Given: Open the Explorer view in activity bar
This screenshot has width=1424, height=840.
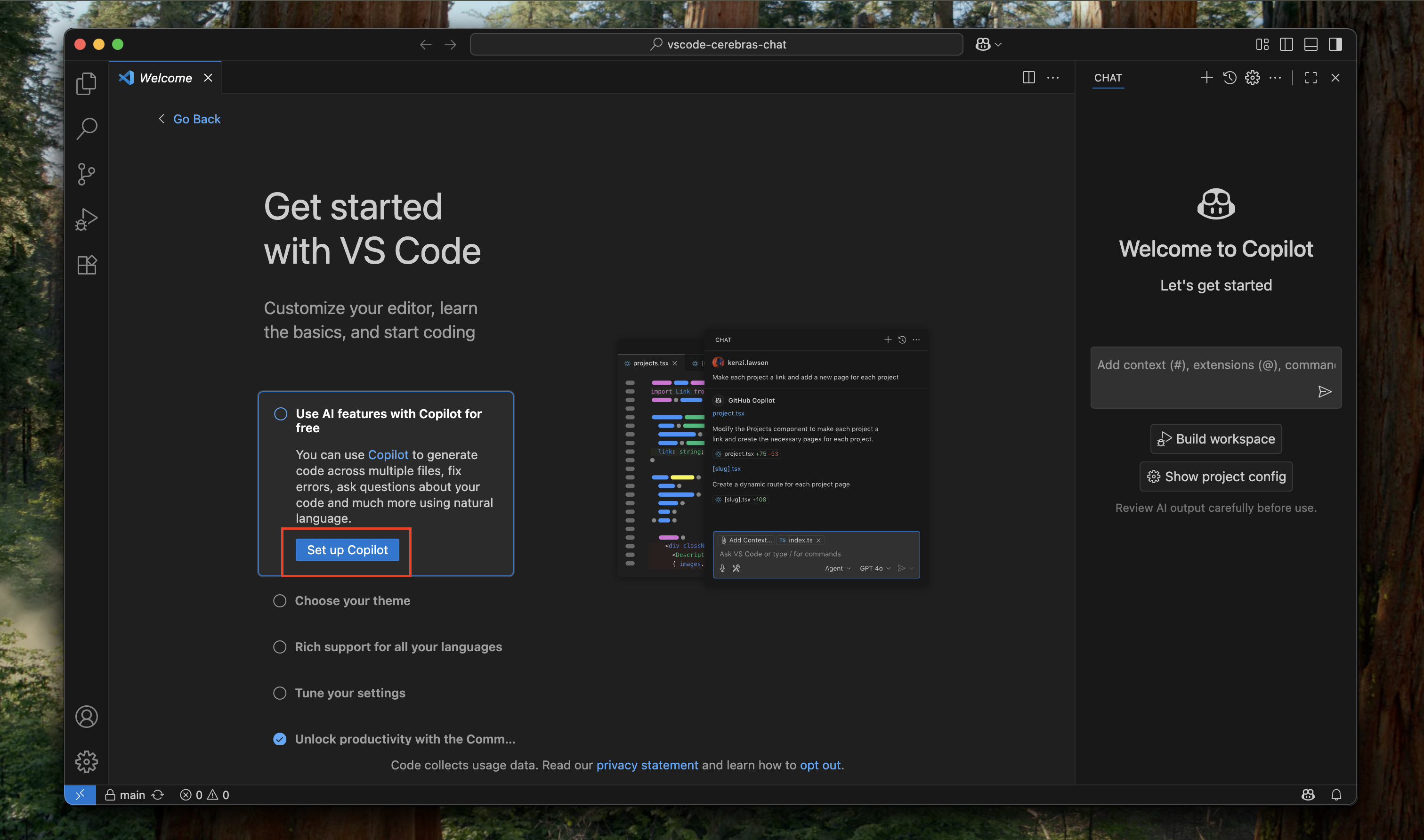Looking at the screenshot, I should tap(86, 83).
